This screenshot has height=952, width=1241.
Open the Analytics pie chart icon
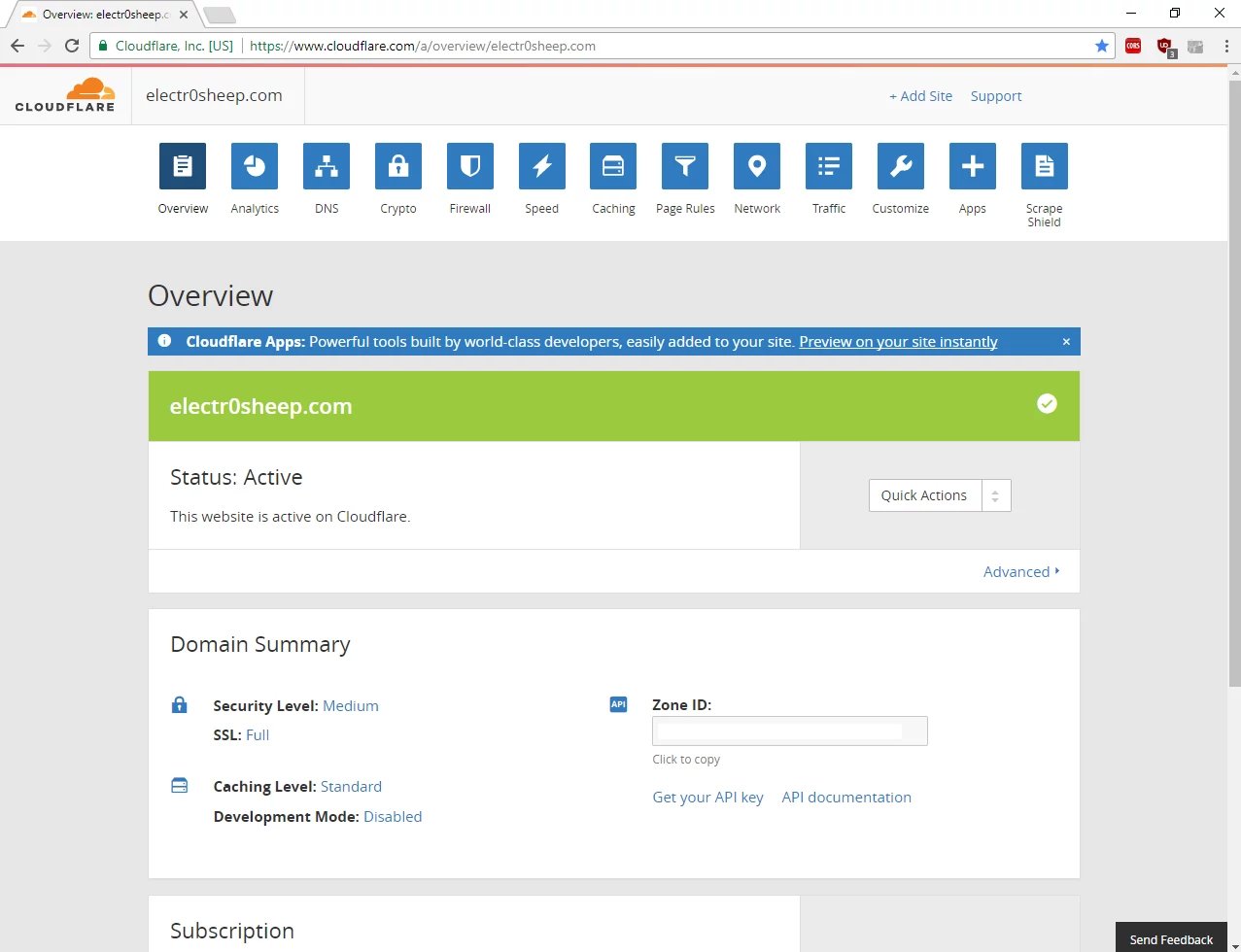pos(255,166)
